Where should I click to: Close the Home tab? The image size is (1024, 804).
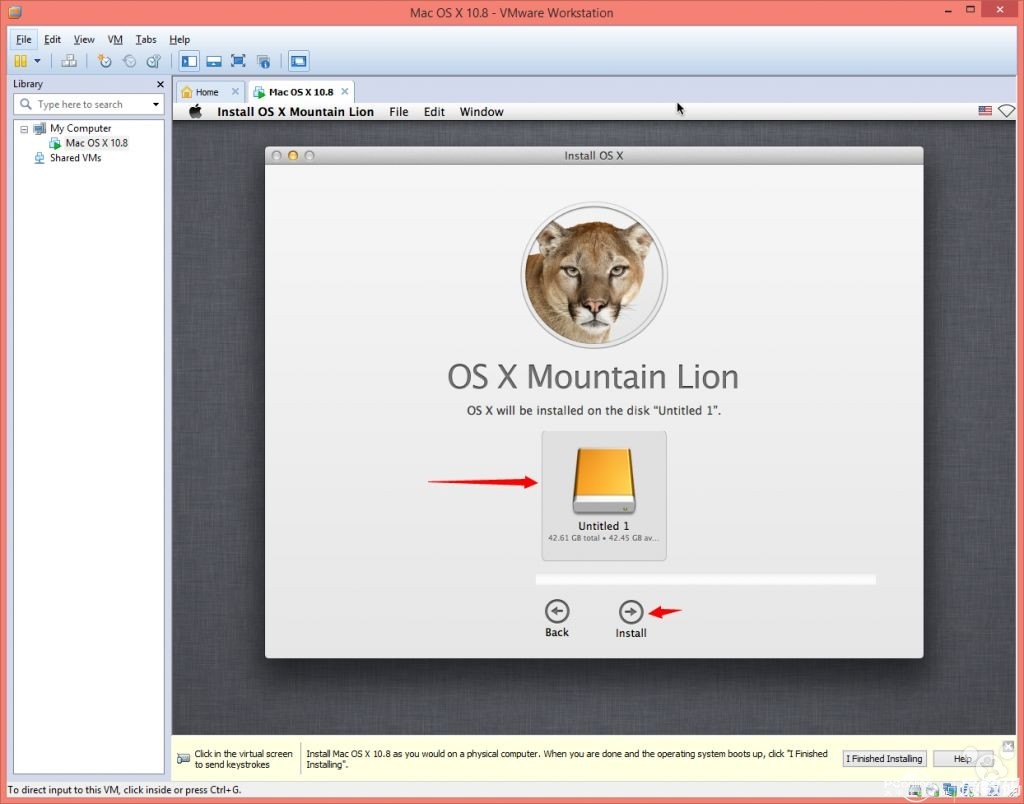235,91
